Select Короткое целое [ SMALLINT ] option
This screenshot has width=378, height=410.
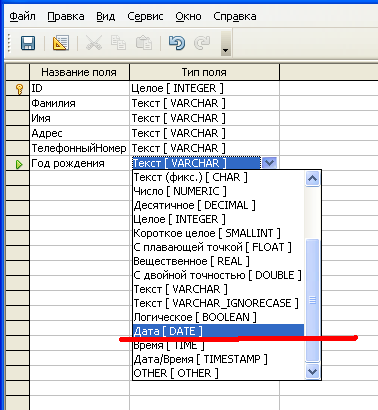point(218,233)
